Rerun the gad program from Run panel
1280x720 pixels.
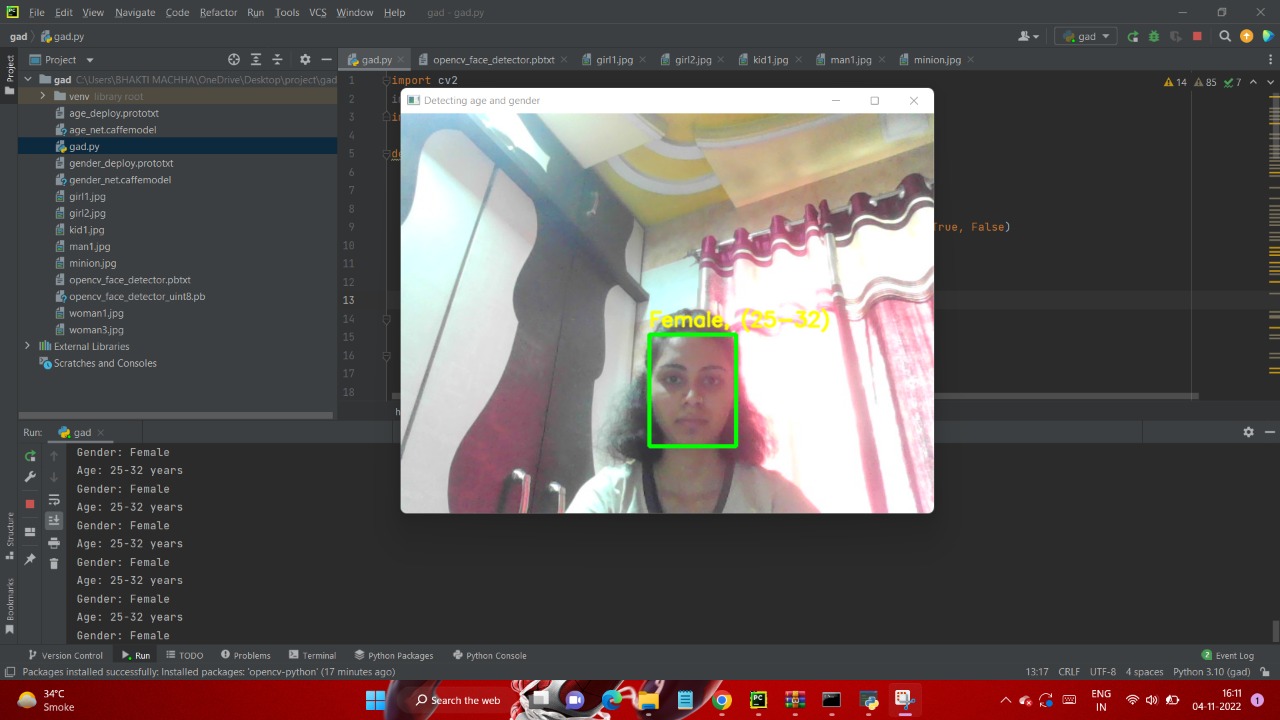(31, 456)
